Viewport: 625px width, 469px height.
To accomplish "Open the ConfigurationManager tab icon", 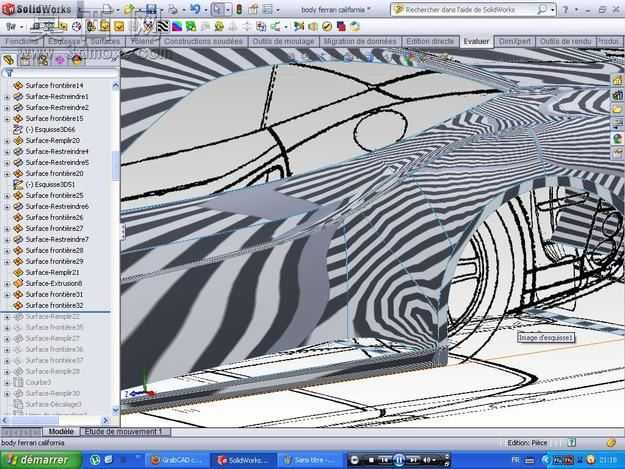I will pos(43,60).
